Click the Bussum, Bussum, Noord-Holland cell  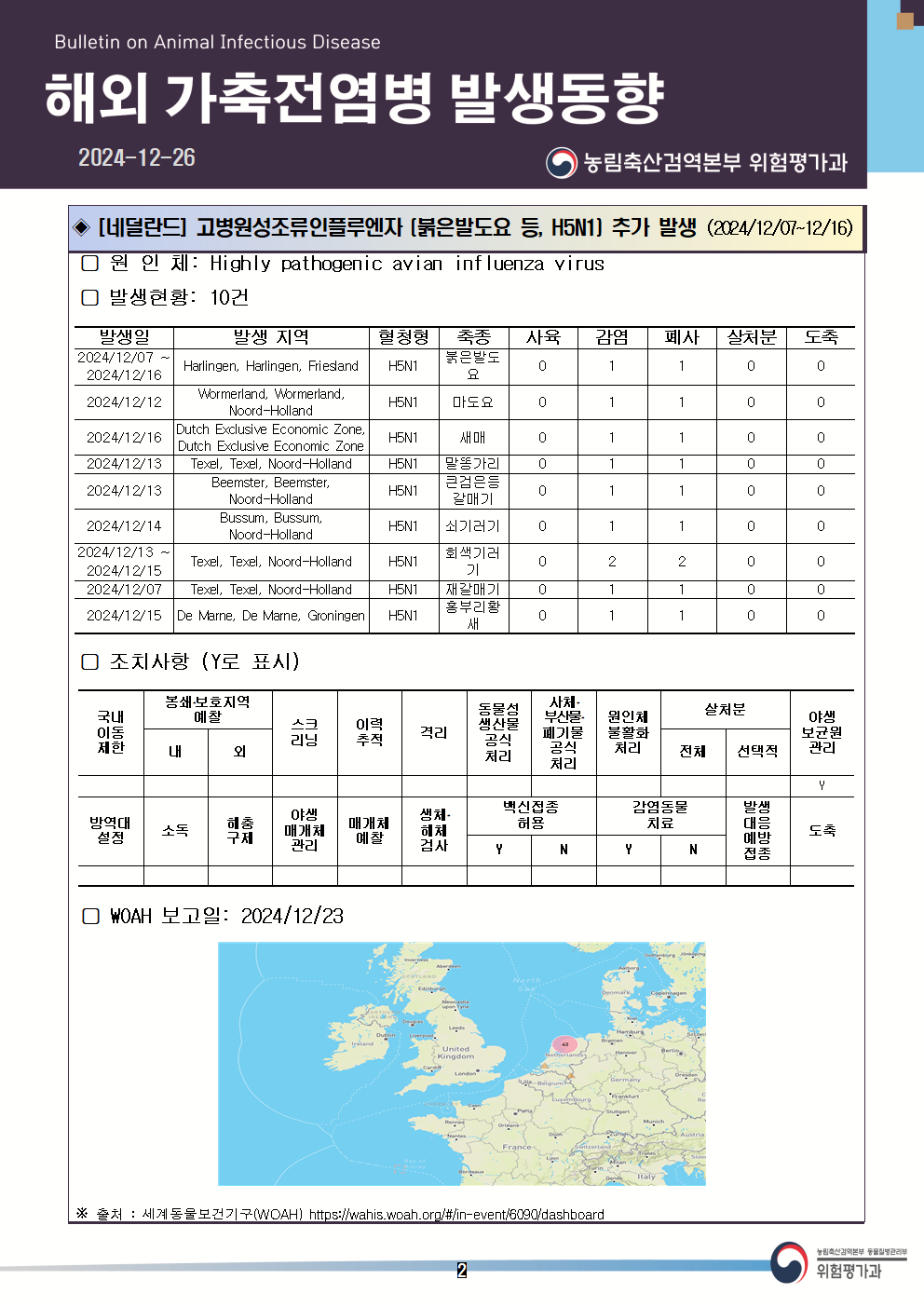click(x=271, y=526)
